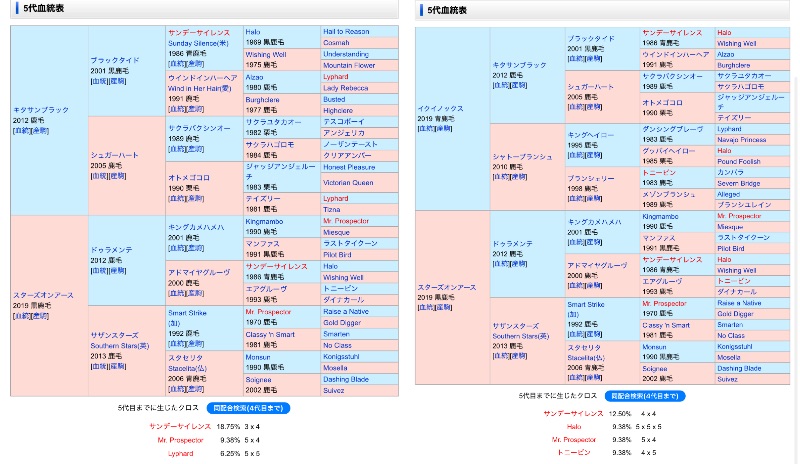Image resolution: width=800 pixels, height=464 pixels.
Task: Click ブランシュレイン in right table
Action: pyautogui.click(x=743, y=205)
